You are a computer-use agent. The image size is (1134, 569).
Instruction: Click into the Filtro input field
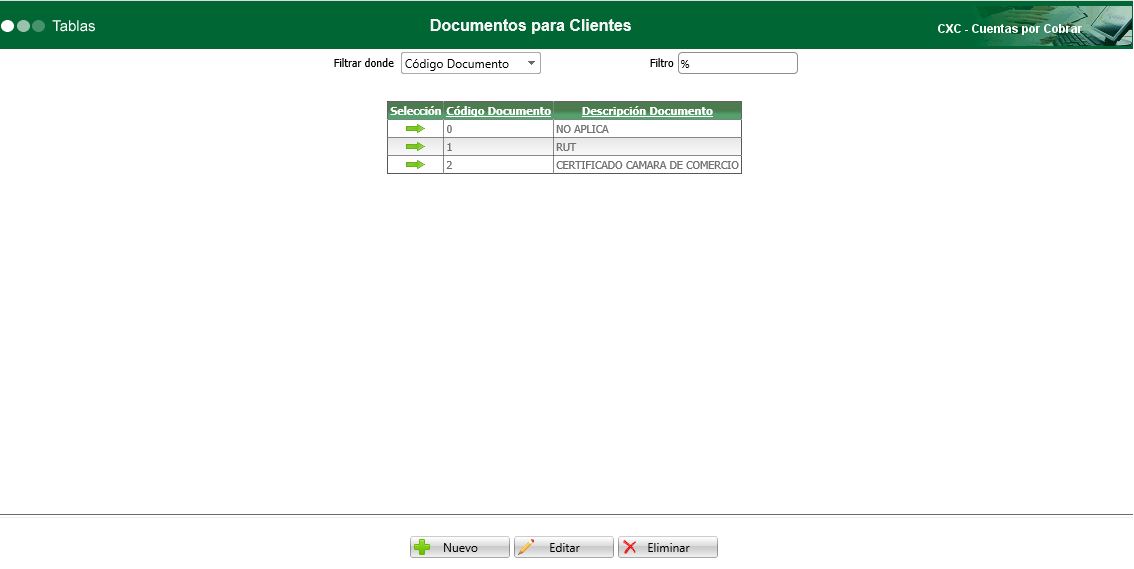pos(738,64)
